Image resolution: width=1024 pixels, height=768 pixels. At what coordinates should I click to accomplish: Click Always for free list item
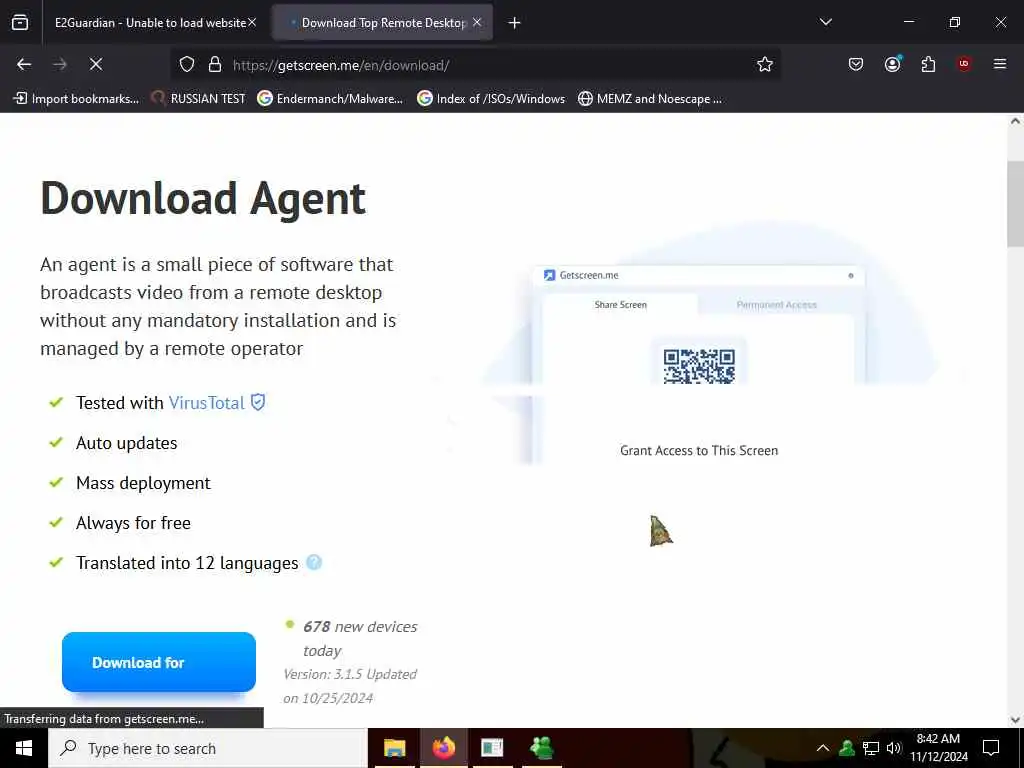(x=133, y=523)
